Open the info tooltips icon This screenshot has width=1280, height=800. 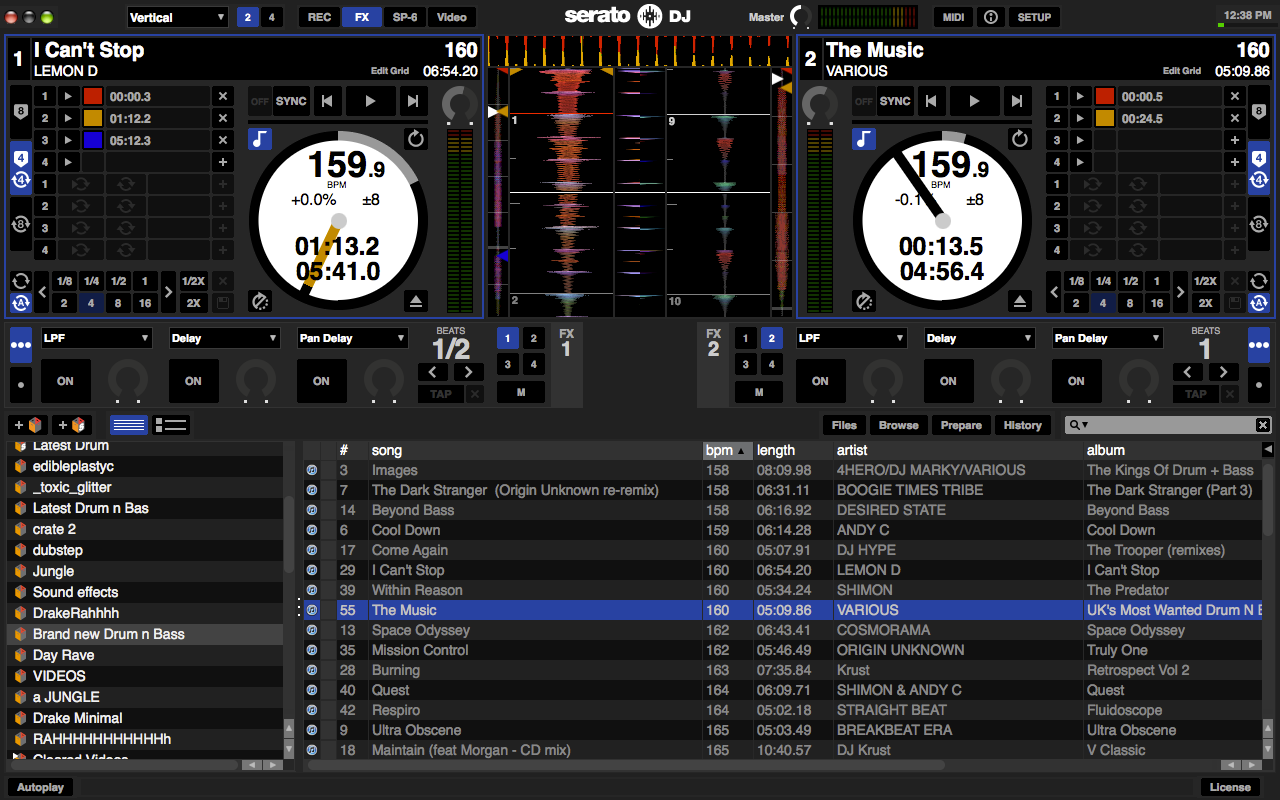click(x=991, y=17)
